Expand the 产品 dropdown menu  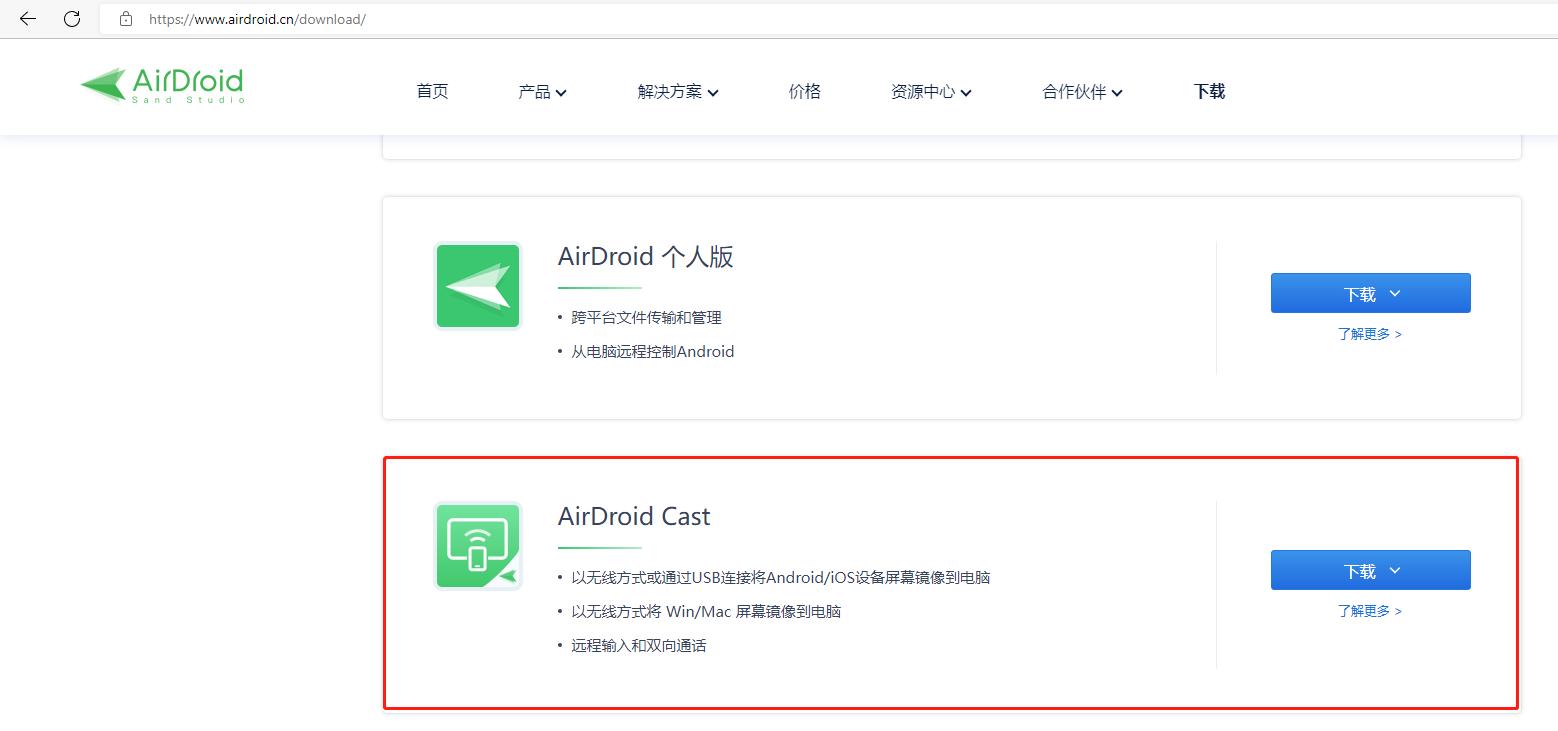(x=543, y=91)
